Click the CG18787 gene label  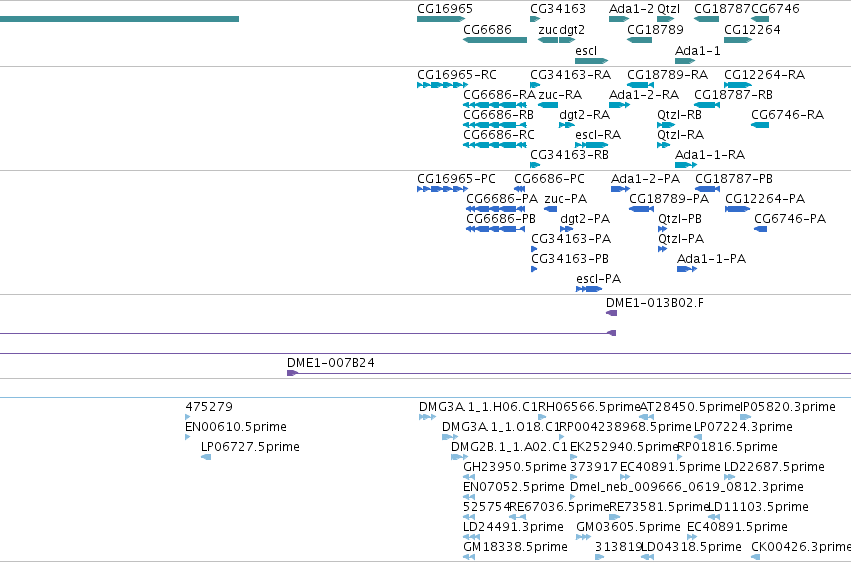722,9
